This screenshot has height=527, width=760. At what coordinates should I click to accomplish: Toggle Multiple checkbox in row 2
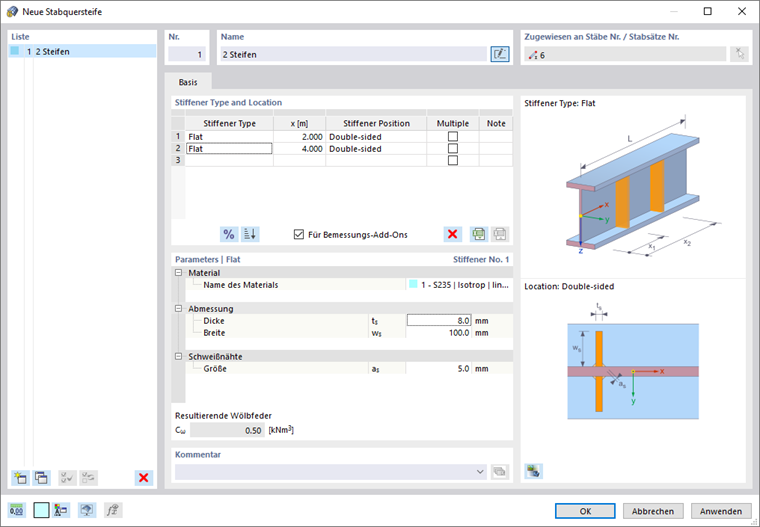click(x=453, y=148)
